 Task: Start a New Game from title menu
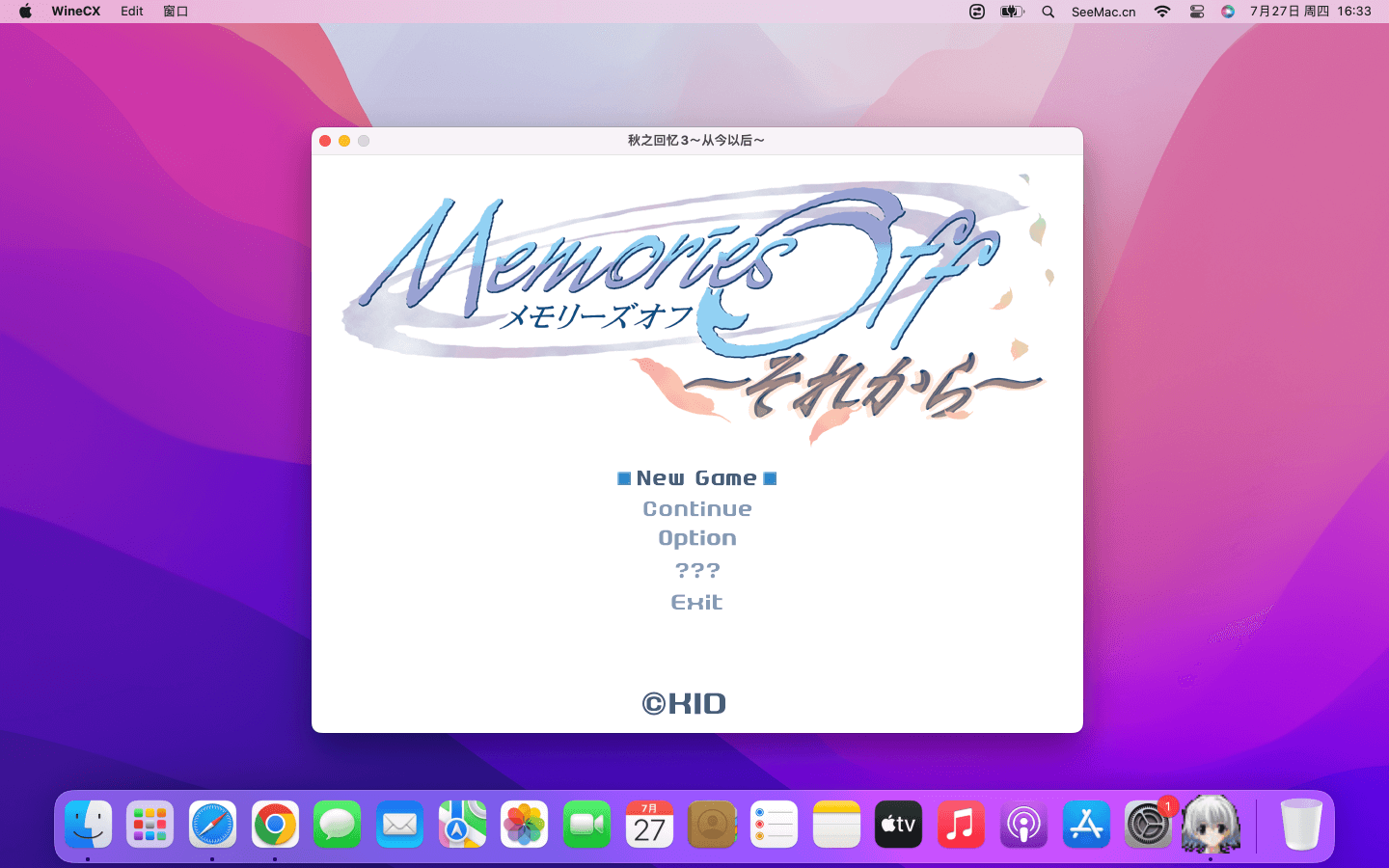pos(696,478)
